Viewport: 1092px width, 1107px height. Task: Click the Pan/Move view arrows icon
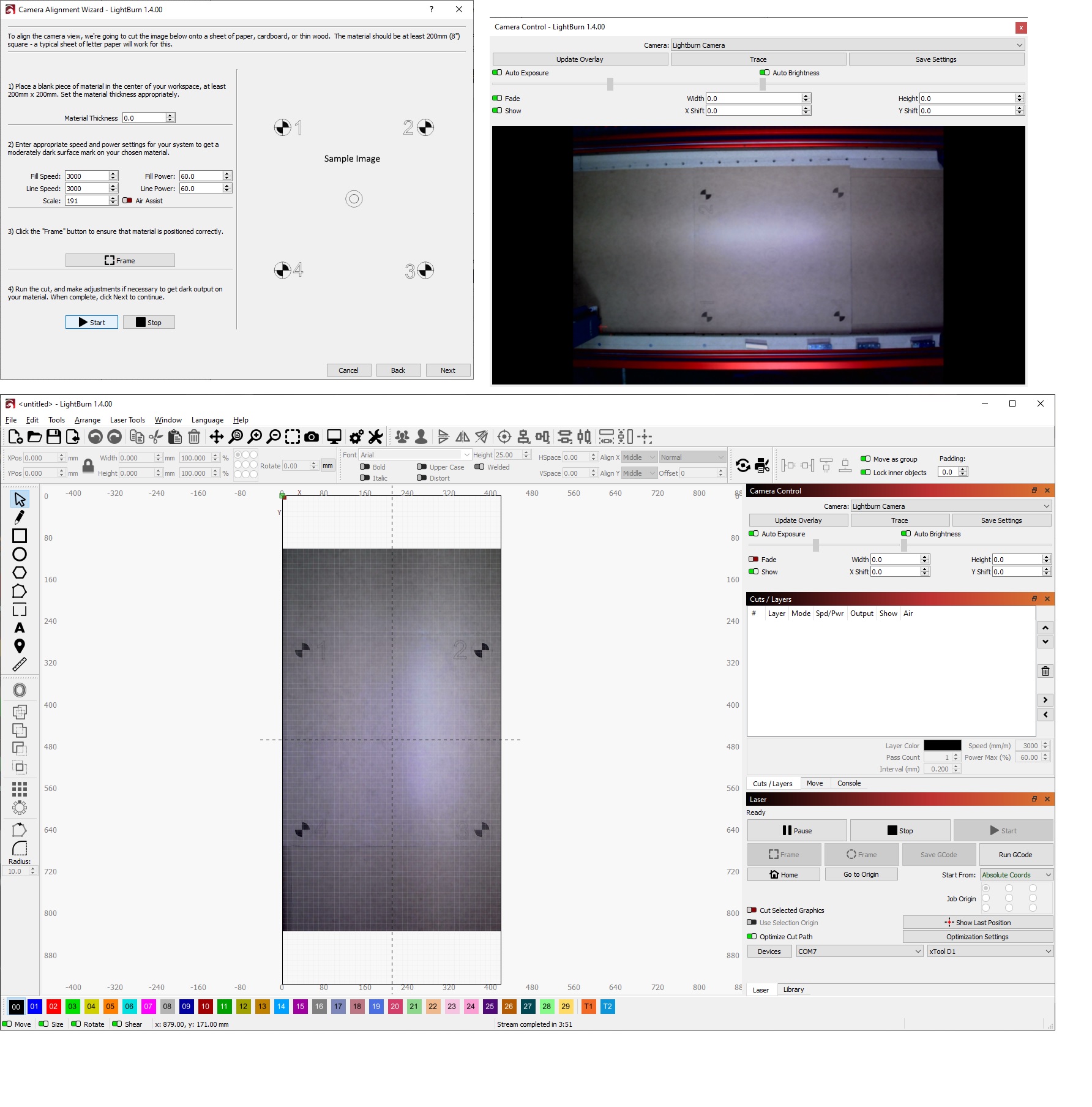pos(216,437)
